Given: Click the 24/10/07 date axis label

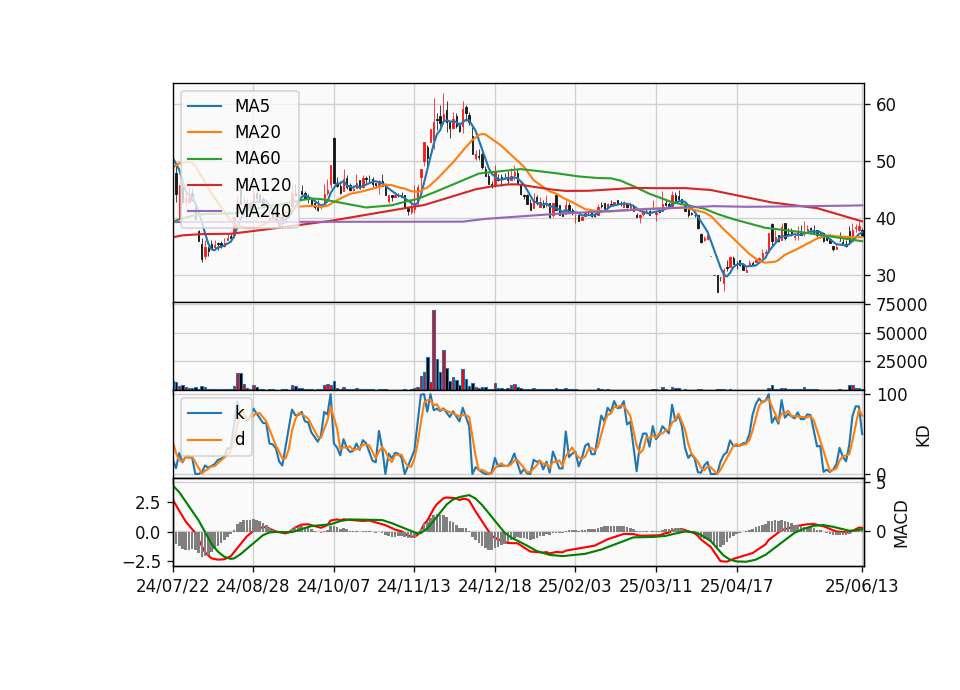Looking at the screenshot, I should pyautogui.click(x=334, y=586).
